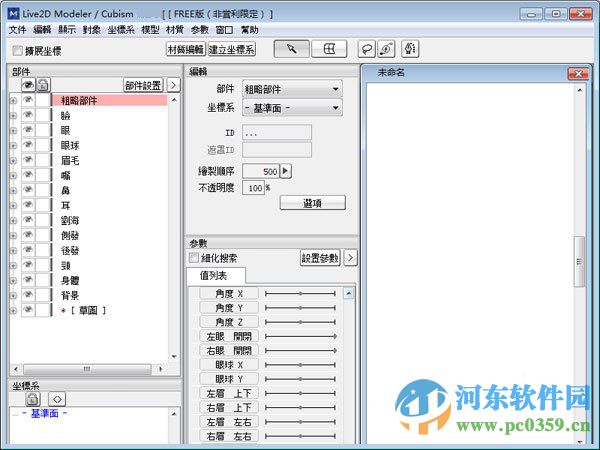Select the arrow selection tool
This screenshot has width=600, height=450.
[x=292, y=49]
